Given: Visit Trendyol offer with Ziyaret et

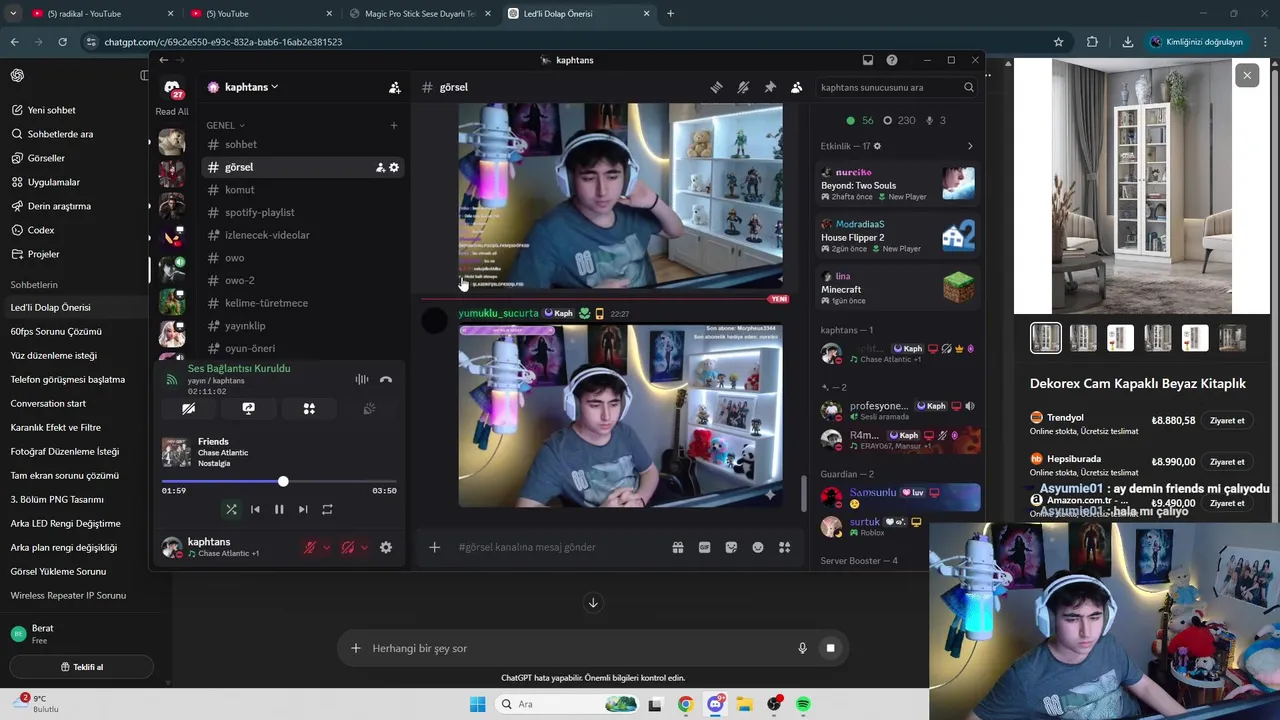Looking at the screenshot, I should 1227,421.
